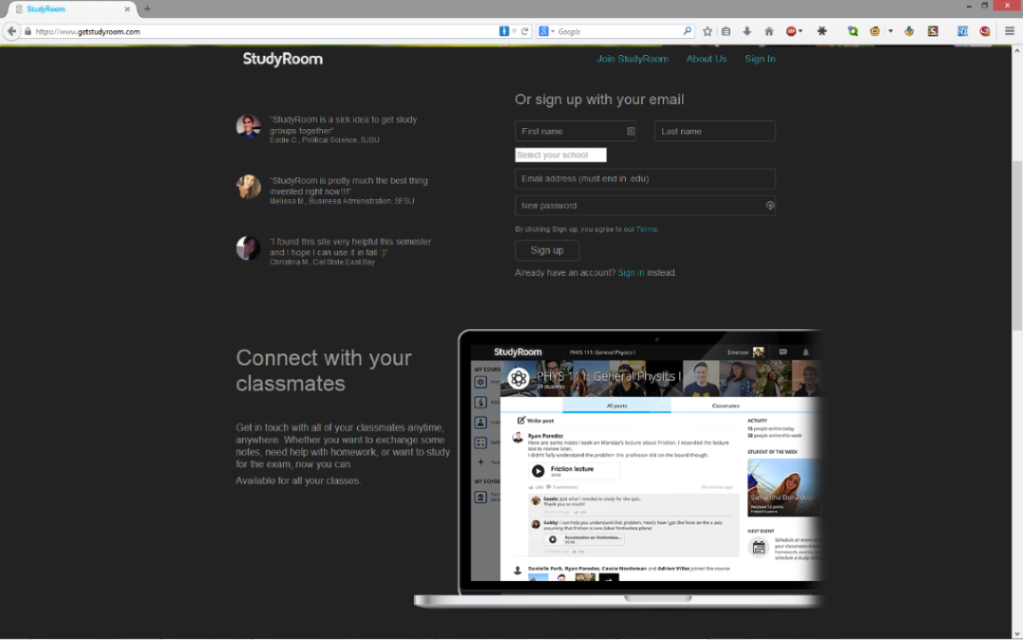Open the About Us nav link

(706, 59)
